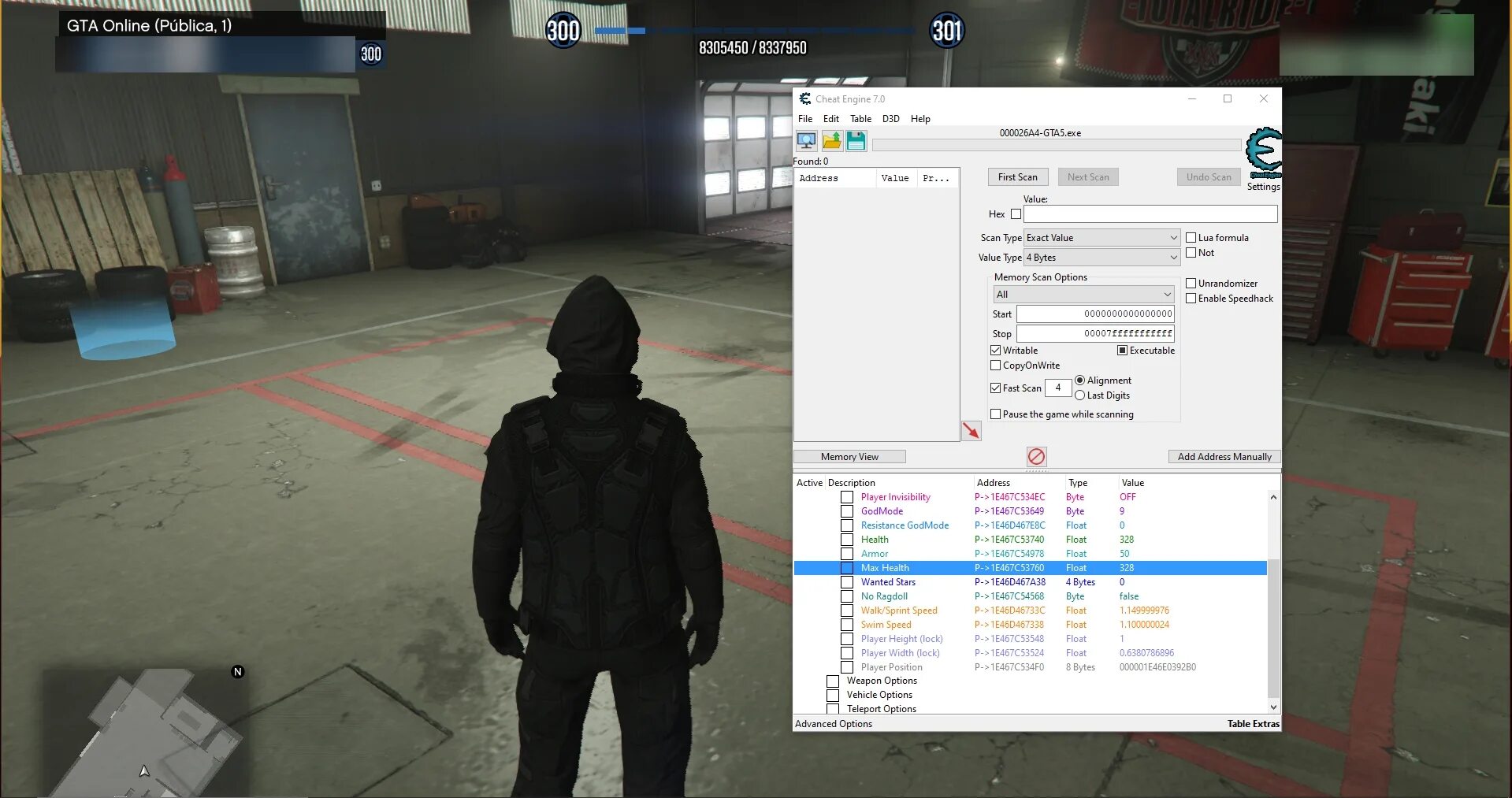Click the Description column header
1512x798 pixels.
[x=899, y=483]
